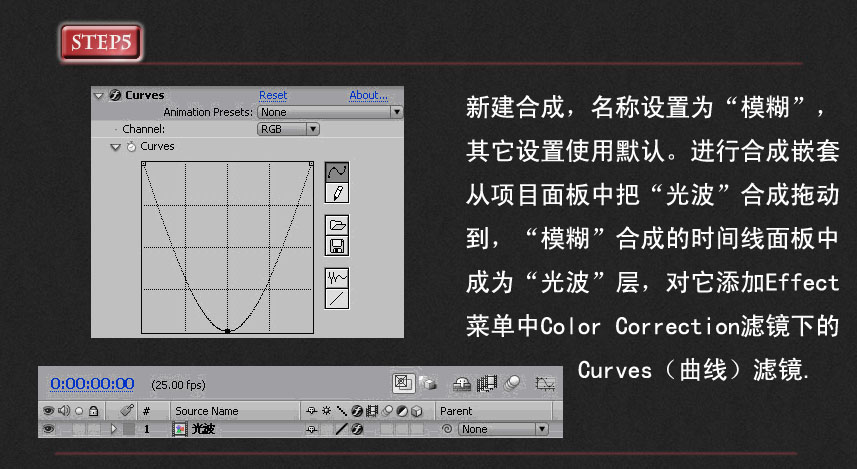The width and height of the screenshot is (857, 469).
Task: Select the Bezier curve tool in Curves
Action: [x=337, y=173]
